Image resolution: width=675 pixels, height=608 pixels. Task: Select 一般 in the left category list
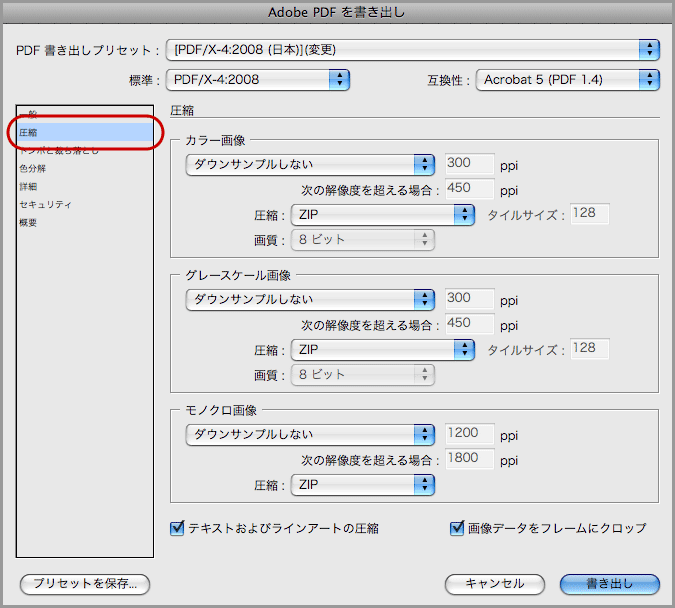(x=85, y=114)
